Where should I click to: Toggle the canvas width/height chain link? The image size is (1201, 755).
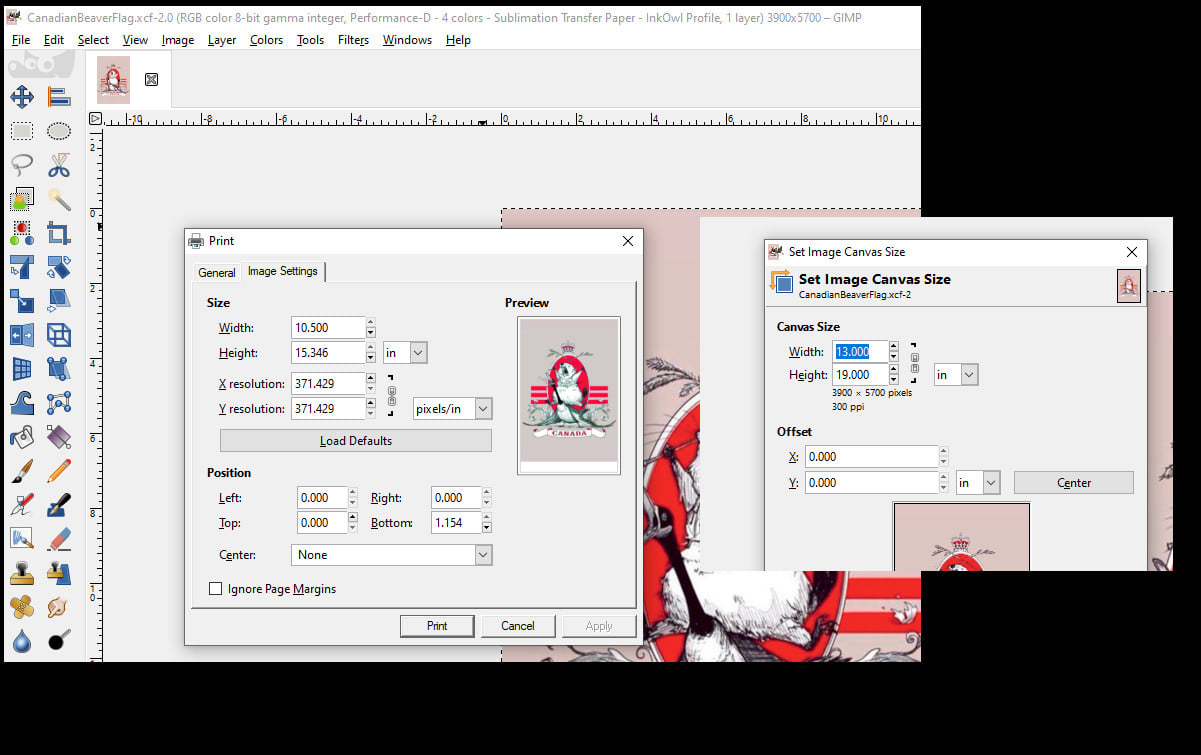click(914, 362)
